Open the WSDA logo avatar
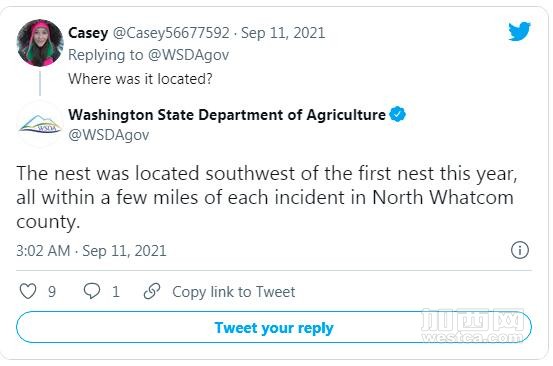Viewport: 553px width, 366px height. pos(40,125)
